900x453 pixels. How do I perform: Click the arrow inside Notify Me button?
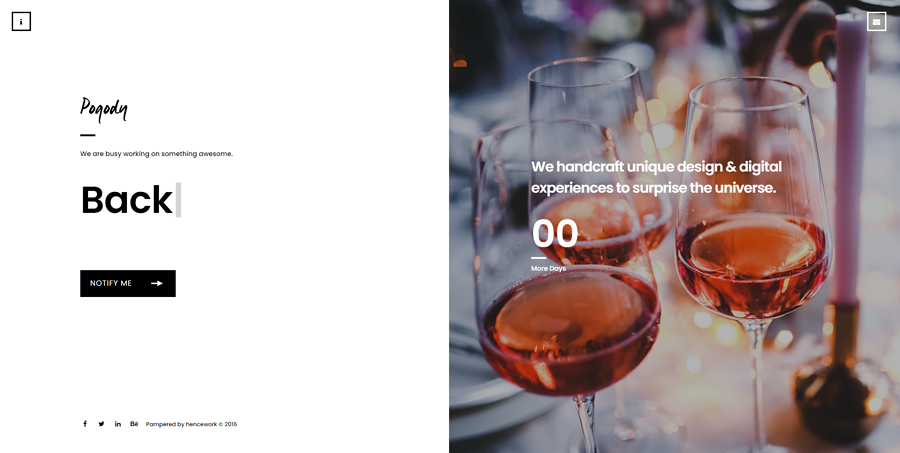tap(157, 283)
